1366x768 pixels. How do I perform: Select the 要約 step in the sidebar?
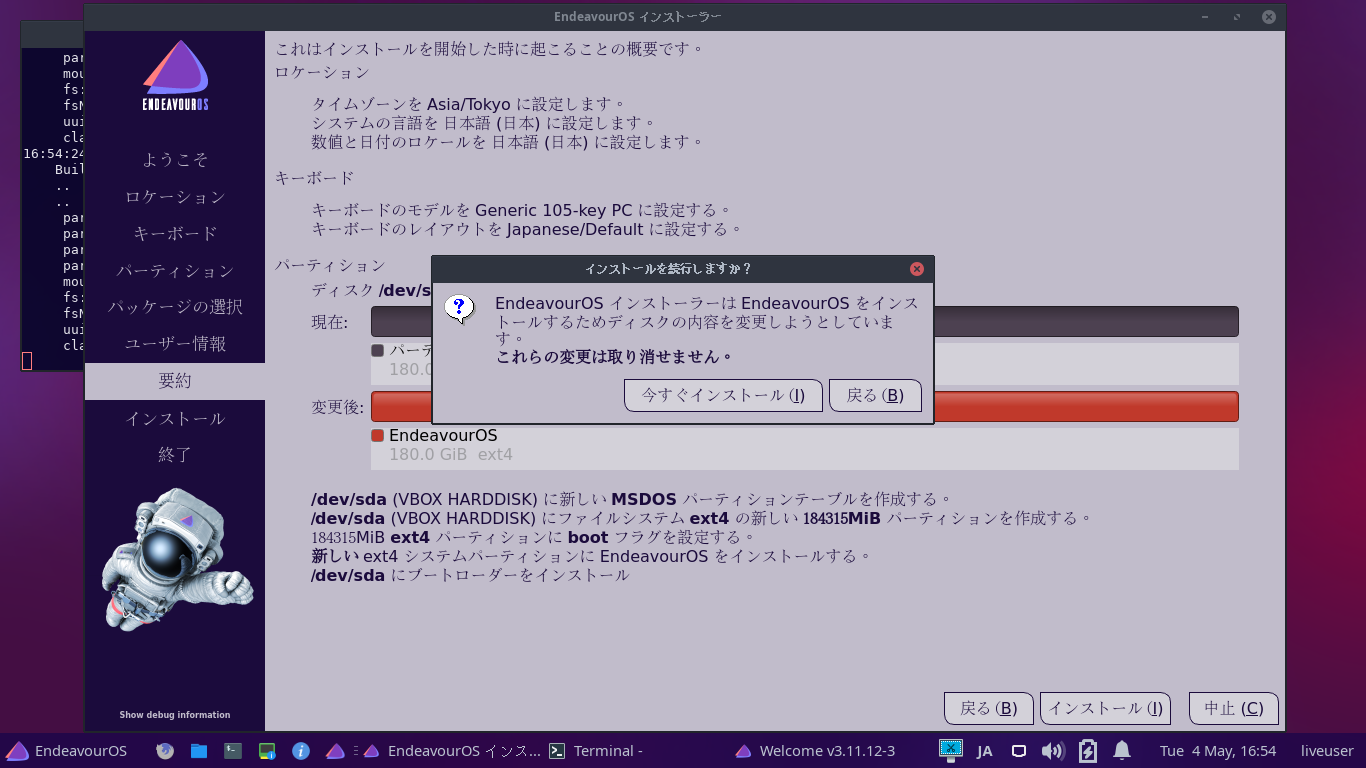point(175,381)
